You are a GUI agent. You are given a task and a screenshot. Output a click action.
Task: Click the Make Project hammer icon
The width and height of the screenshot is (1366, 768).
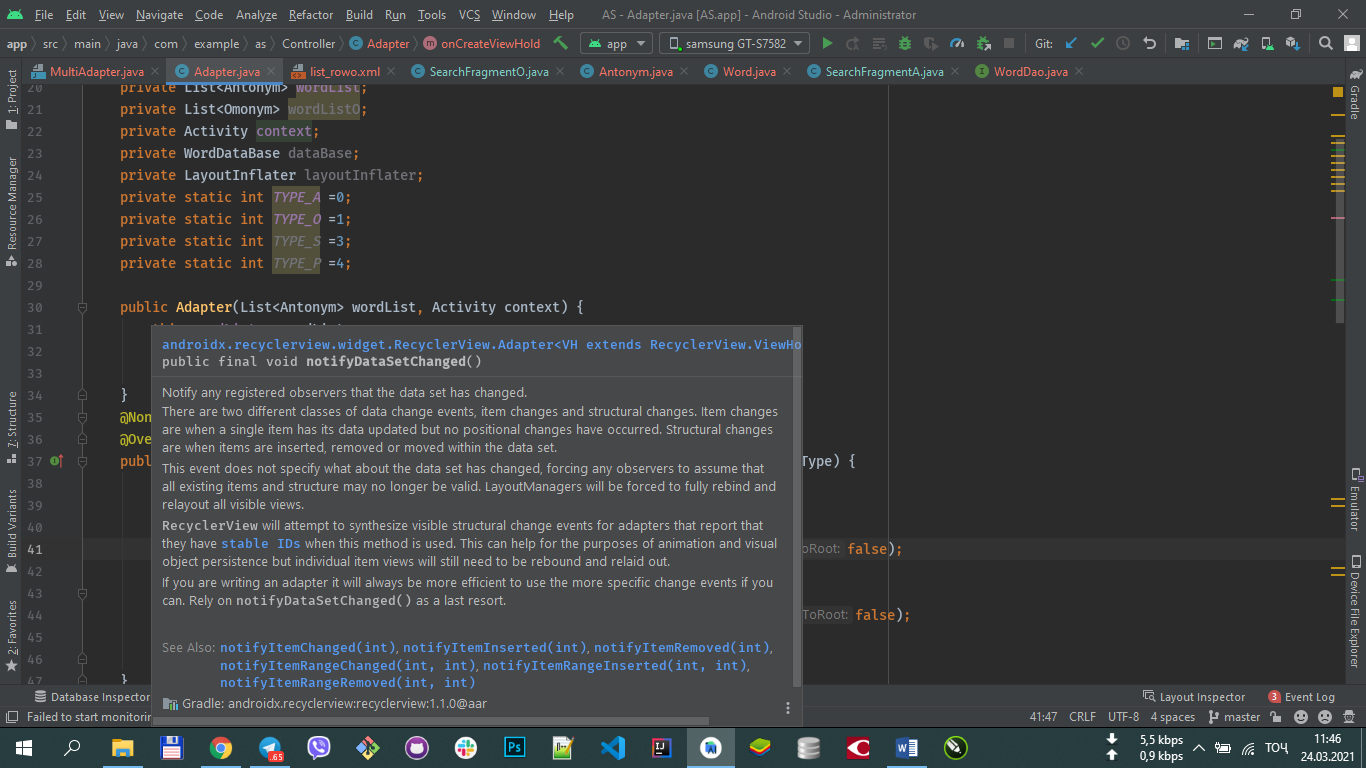point(560,44)
